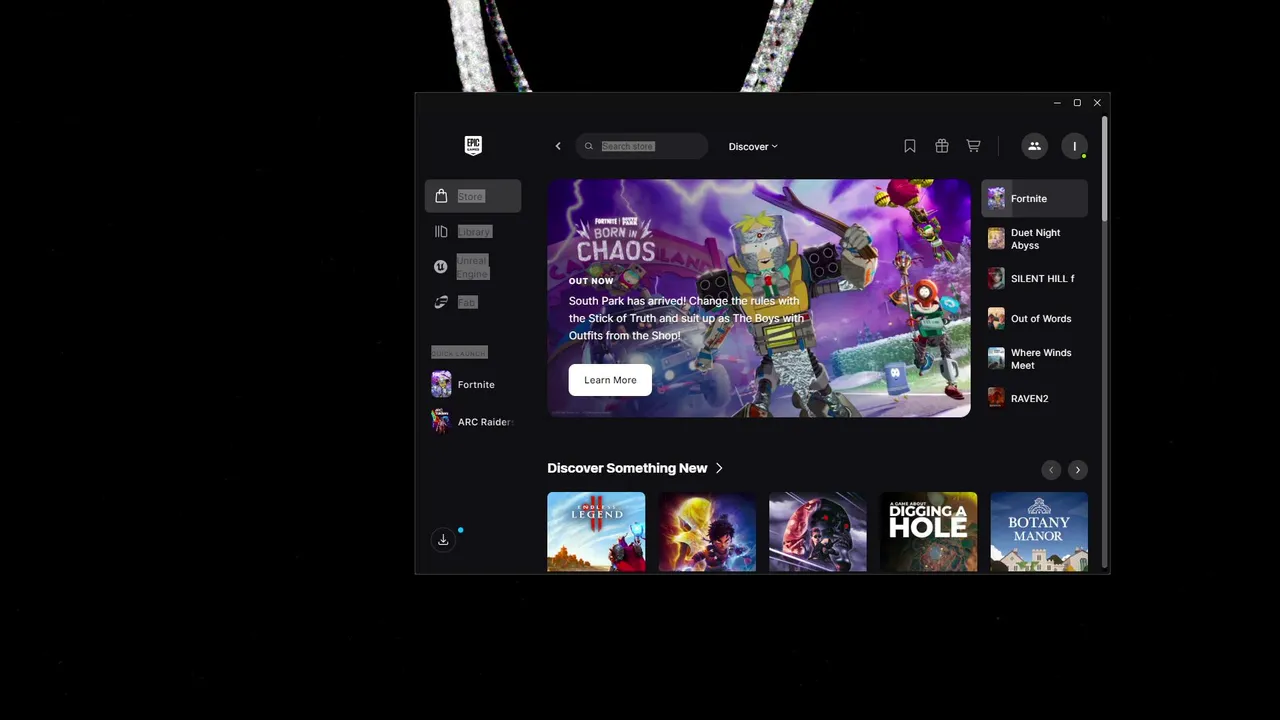Click the Born in Chaos hero banner

pyautogui.click(x=758, y=298)
